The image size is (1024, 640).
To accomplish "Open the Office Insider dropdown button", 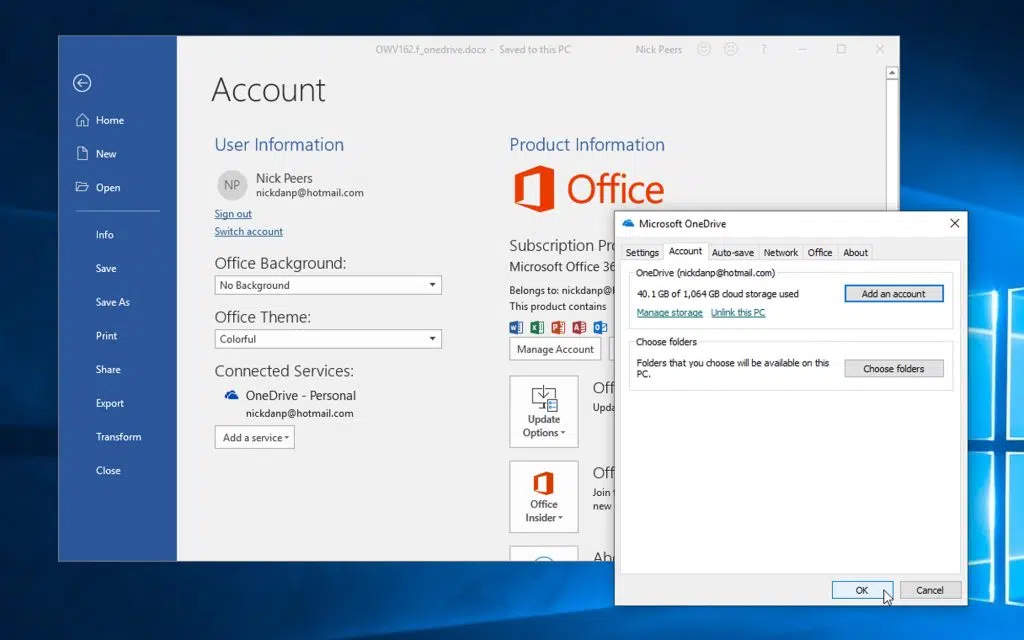I will [544, 496].
